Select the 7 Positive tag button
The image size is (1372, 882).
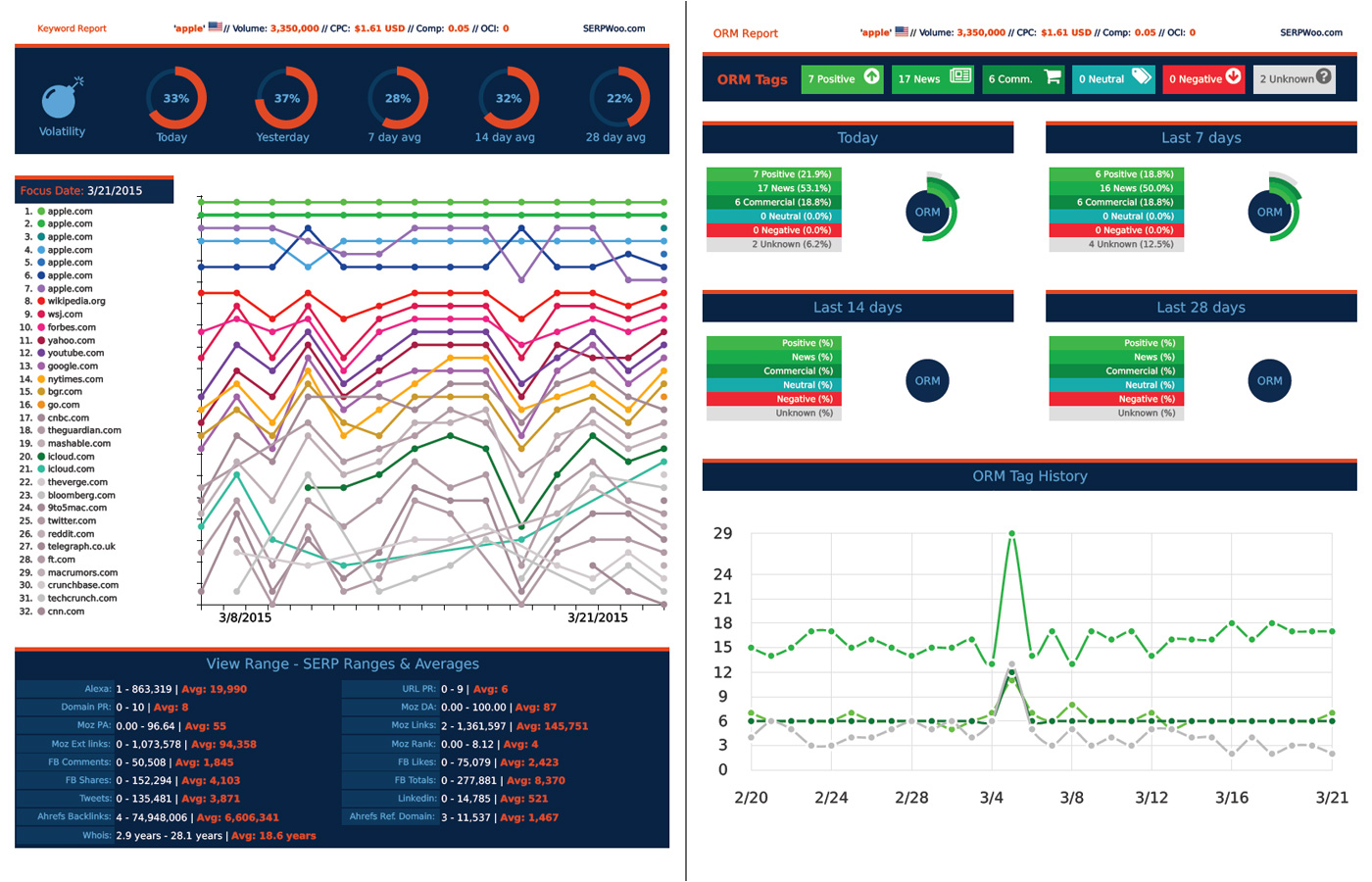pos(844,79)
